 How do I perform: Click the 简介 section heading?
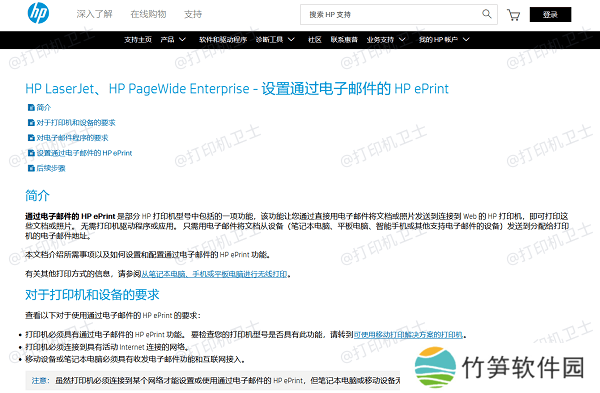click(x=38, y=196)
